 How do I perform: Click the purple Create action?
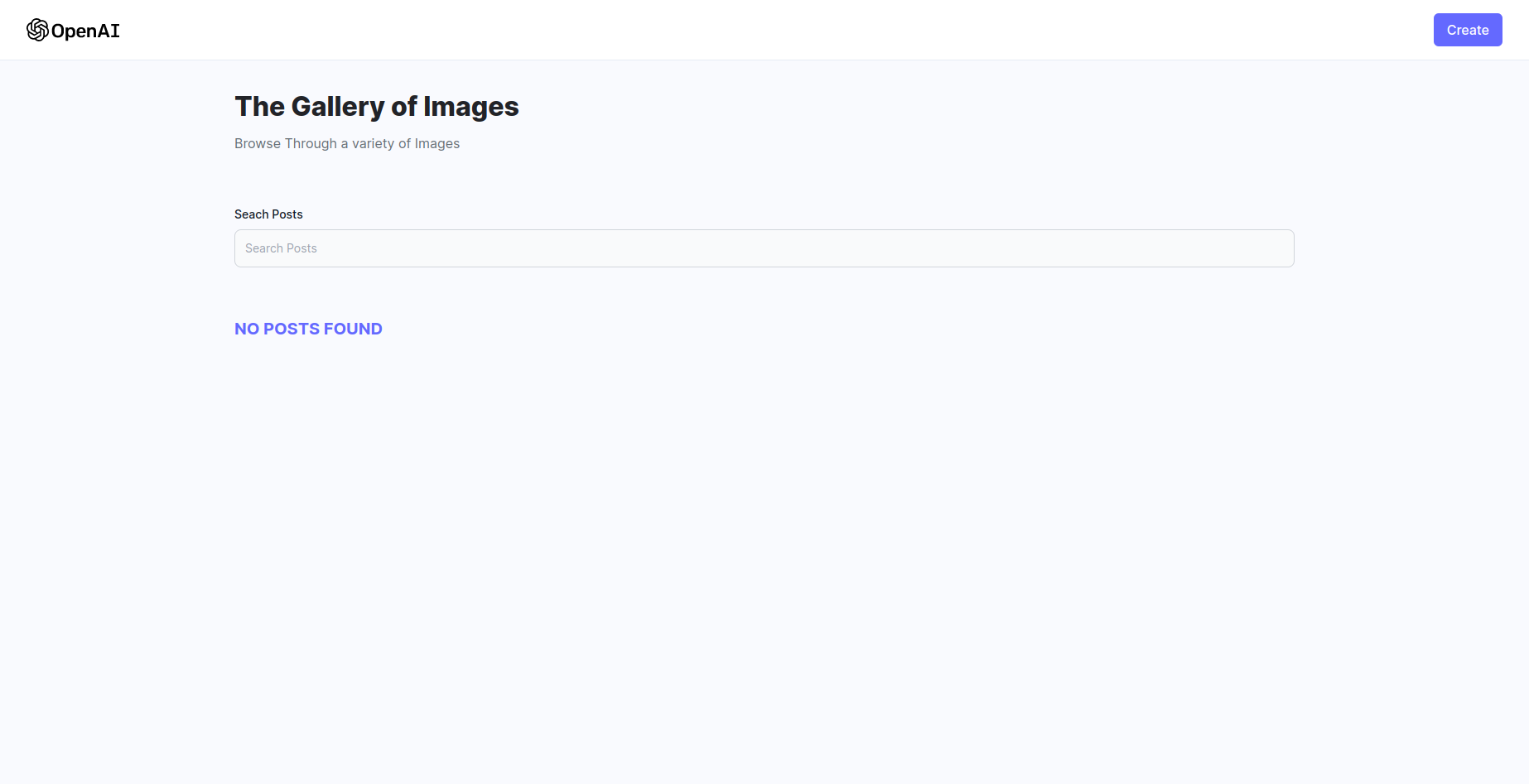pyautogui.click(x=1467, y=29)
